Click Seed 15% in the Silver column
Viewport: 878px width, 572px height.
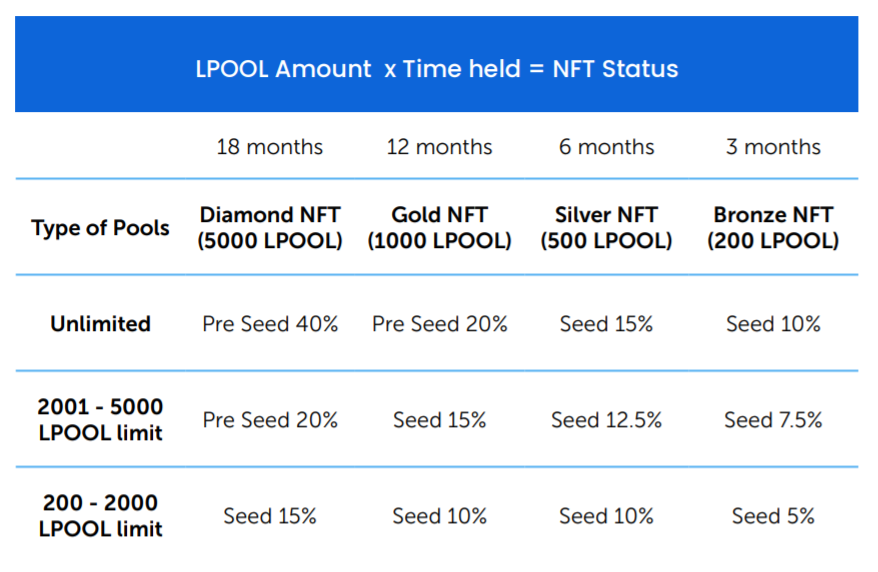pyautogui.click(x=606, y=324)
